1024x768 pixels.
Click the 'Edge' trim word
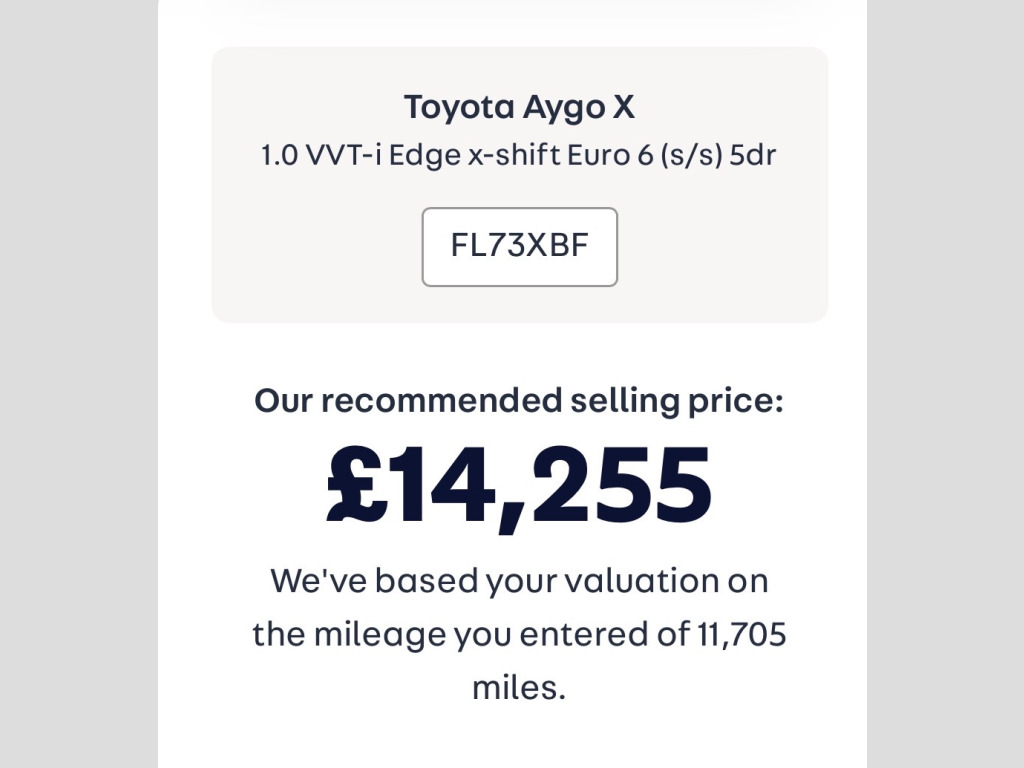421,156
